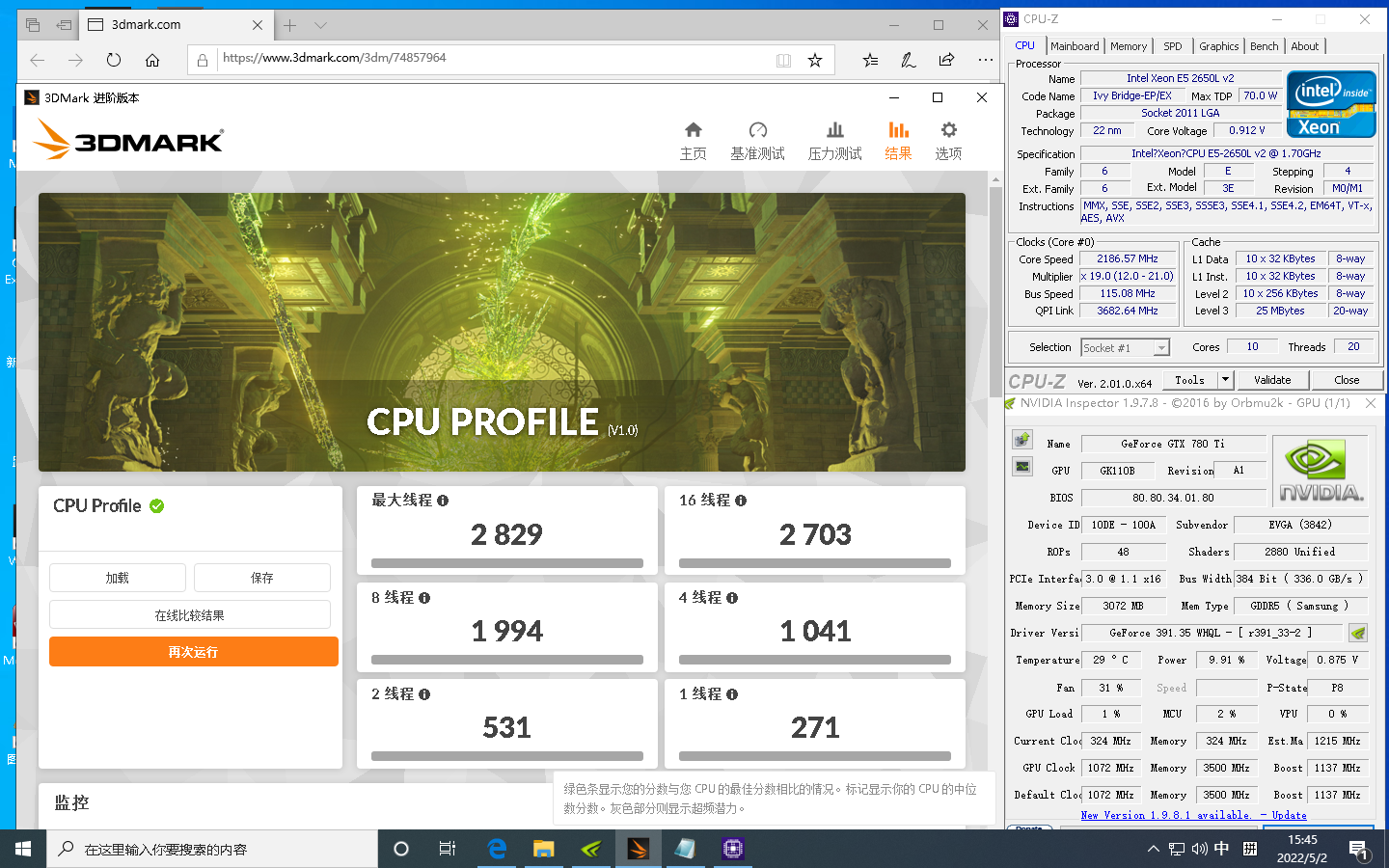
Task: Go back in the Edge browser
Action: pyautogui.click(x=38, y=60)
